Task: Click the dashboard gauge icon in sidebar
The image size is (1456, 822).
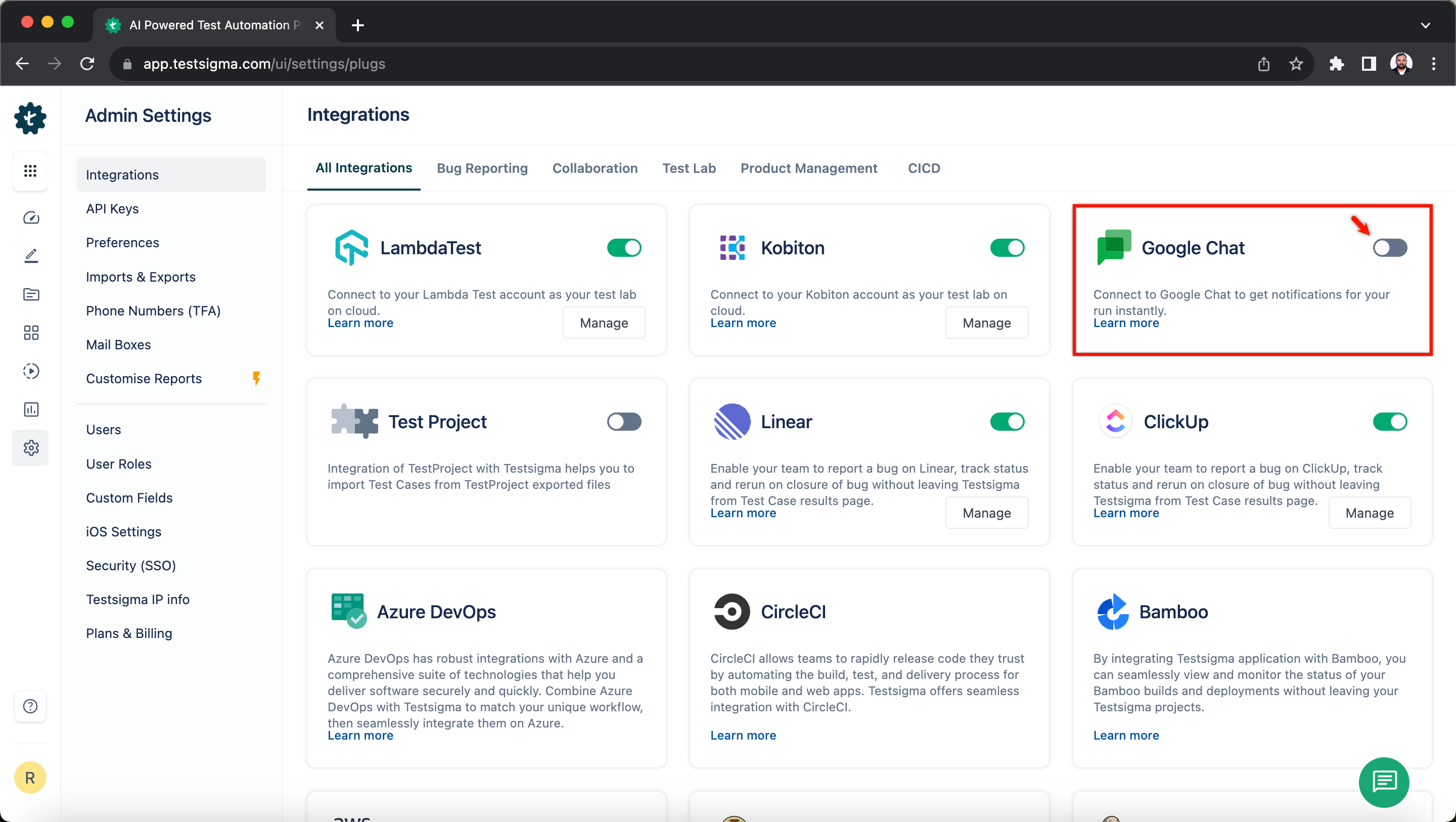Action: [x=30, y=218]
